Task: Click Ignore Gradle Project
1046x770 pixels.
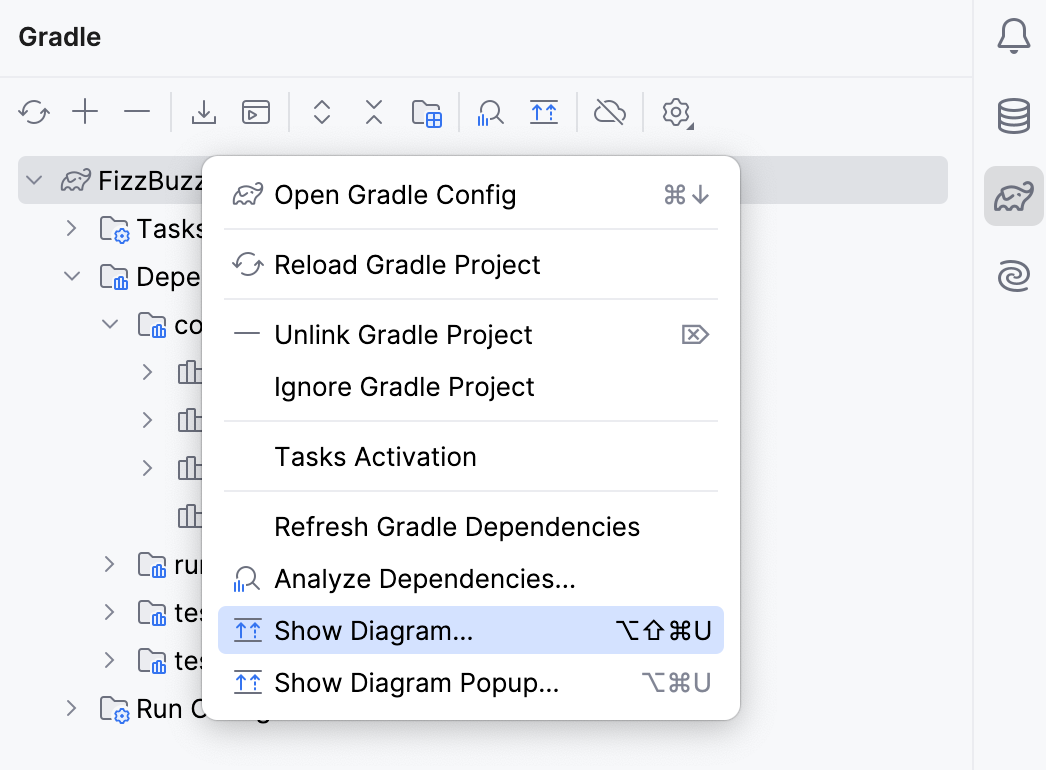Action: (404, 386)
